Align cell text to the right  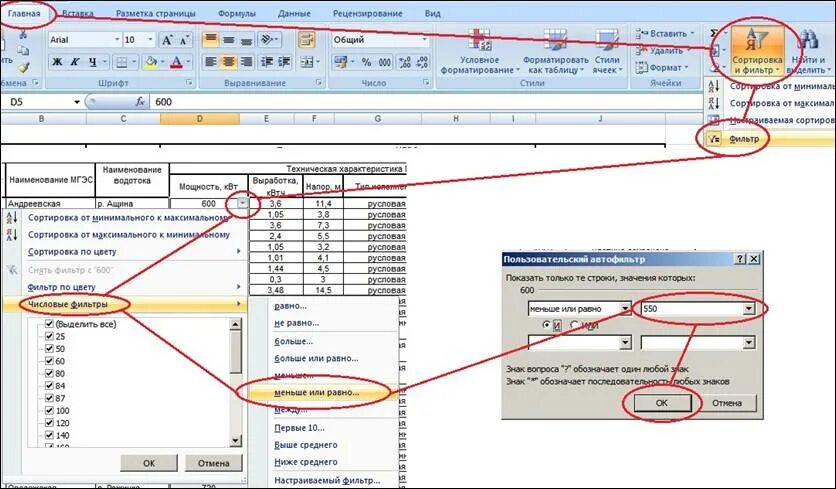[x=246, y=62]
